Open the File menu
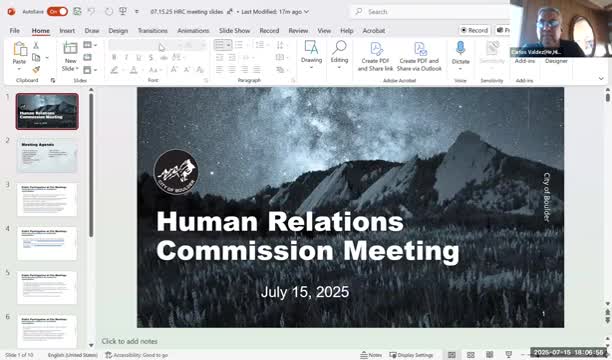 pos(14,30)
